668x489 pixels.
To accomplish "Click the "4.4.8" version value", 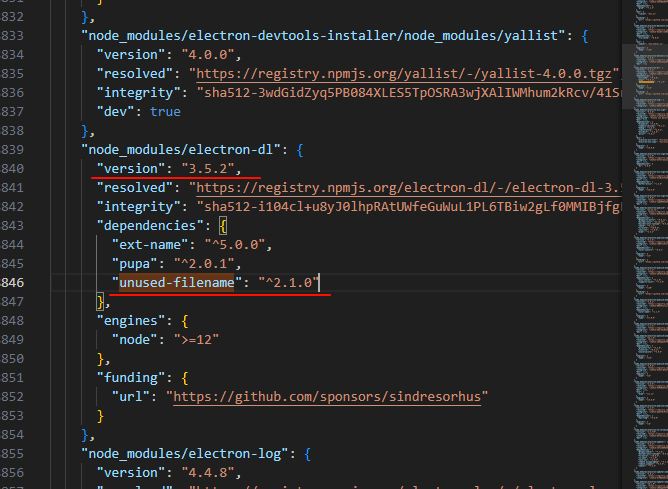I will [x=208, y=473].
